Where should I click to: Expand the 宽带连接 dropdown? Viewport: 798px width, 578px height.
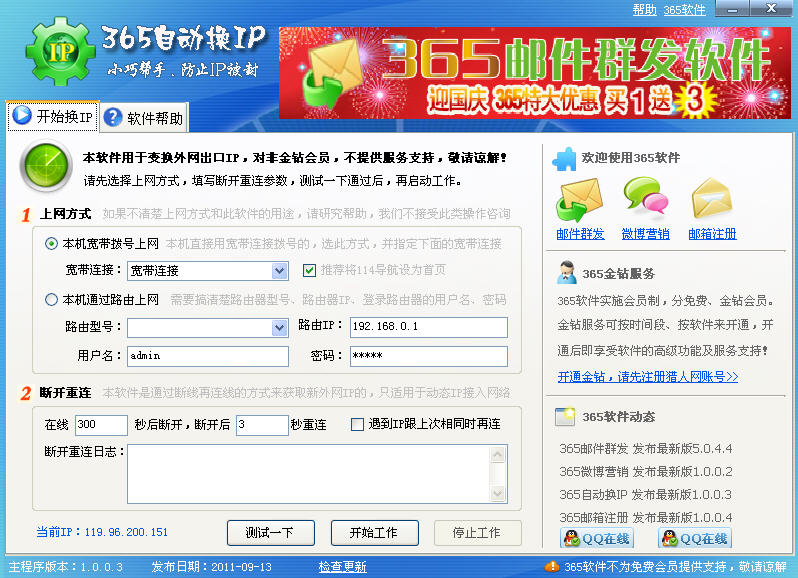pyautogui.click(x=280, y=271)
